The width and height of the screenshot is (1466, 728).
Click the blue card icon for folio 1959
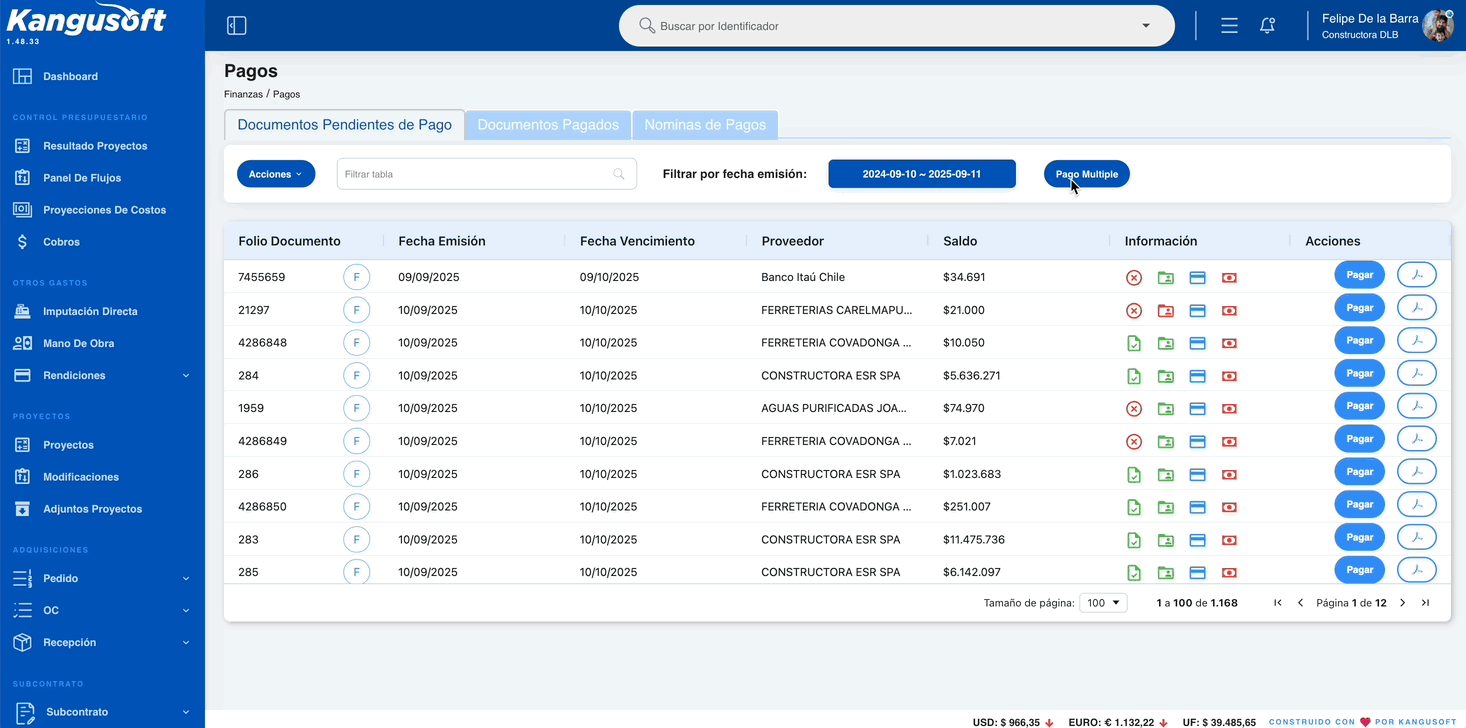1198,409
